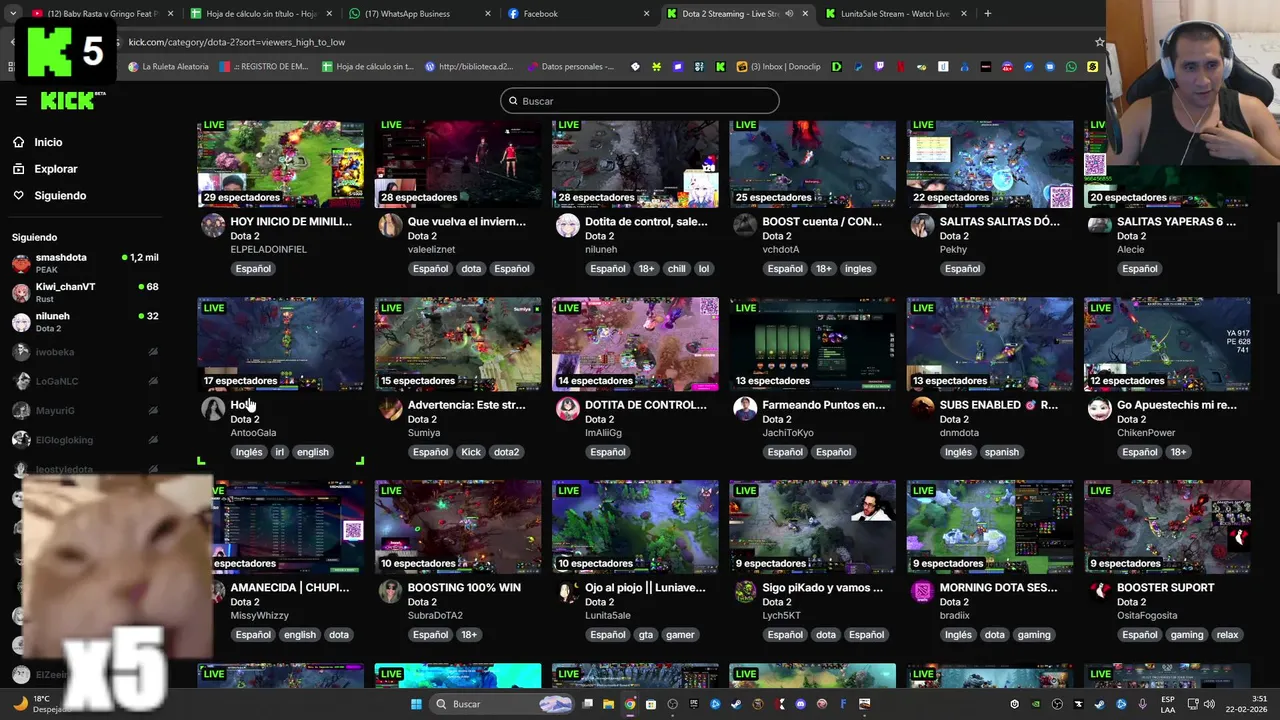Open niluneh in Siguiendo list
1280x720 pixels.
pos(85,321)
